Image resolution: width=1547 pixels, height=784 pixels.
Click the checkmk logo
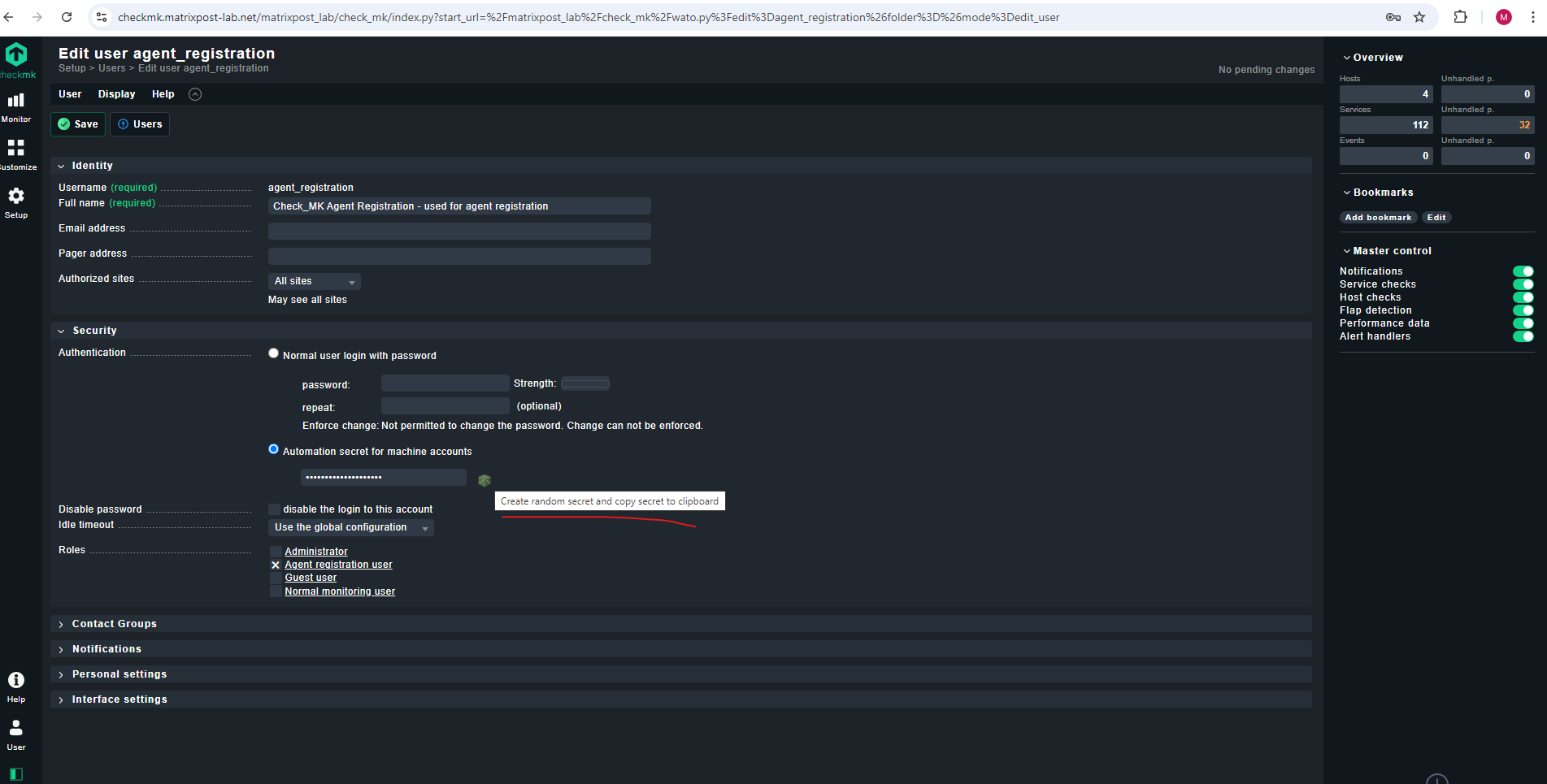pyautogui.click(x=17, y=55)
